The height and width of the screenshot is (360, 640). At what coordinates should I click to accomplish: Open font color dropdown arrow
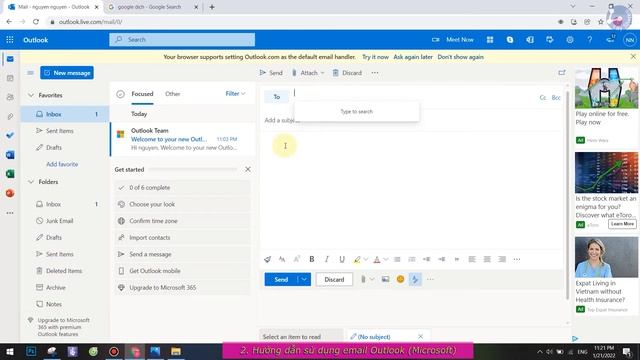pos(386,259)
